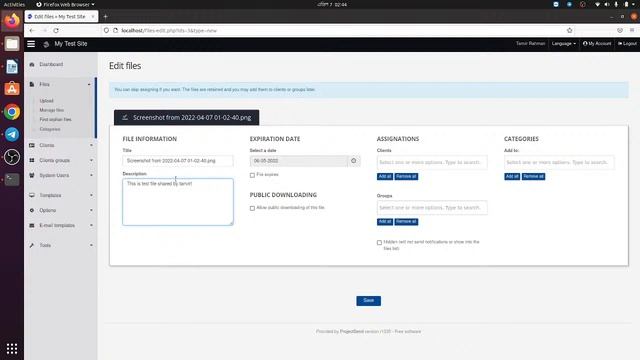Expand the E-mail templates section arrow
The height and width of the screenshot is (360, 640).
[x=91, y=226]
